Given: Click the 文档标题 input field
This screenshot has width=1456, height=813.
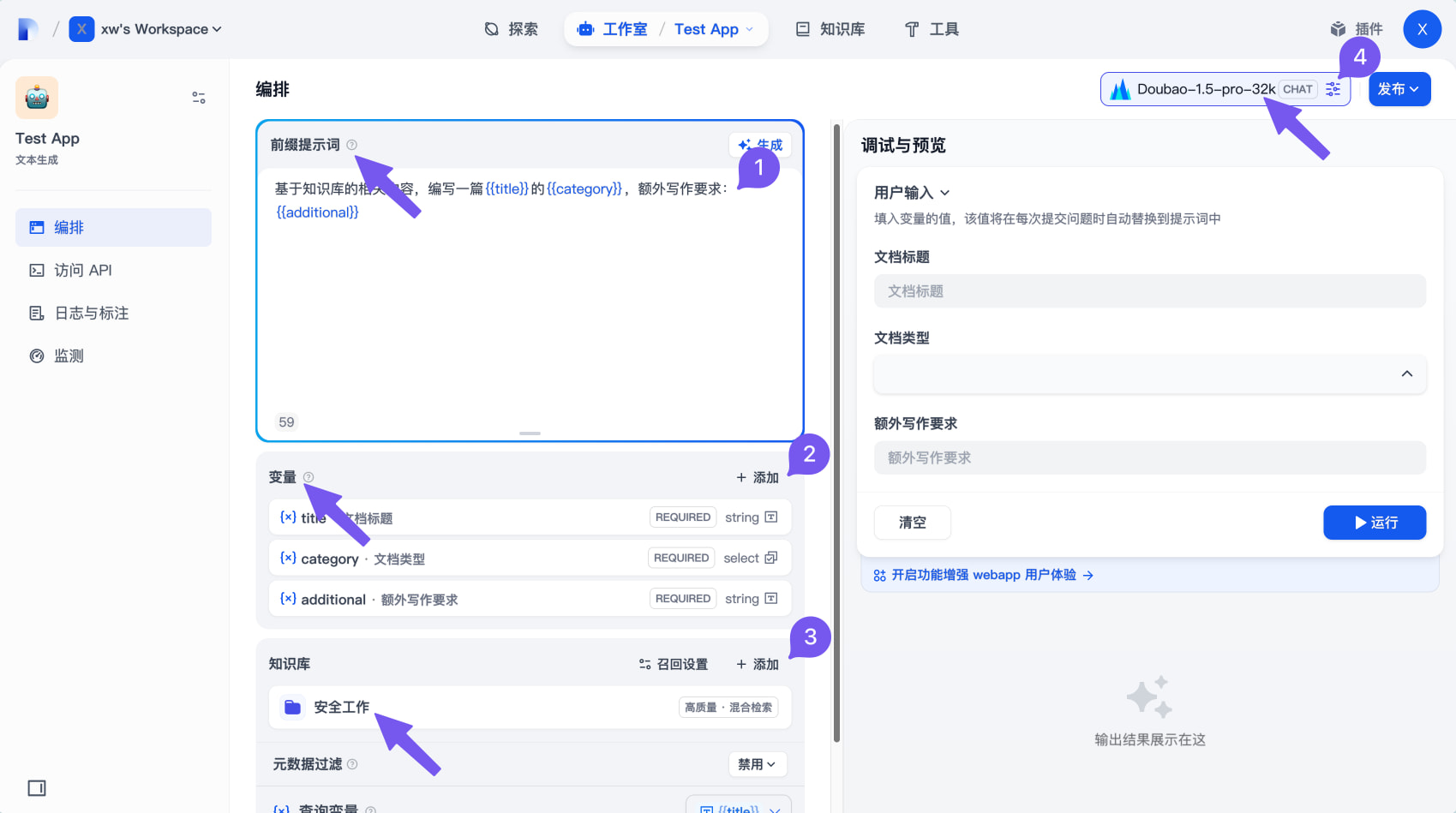Looking at the screenshot, I should click(1150, 291).
